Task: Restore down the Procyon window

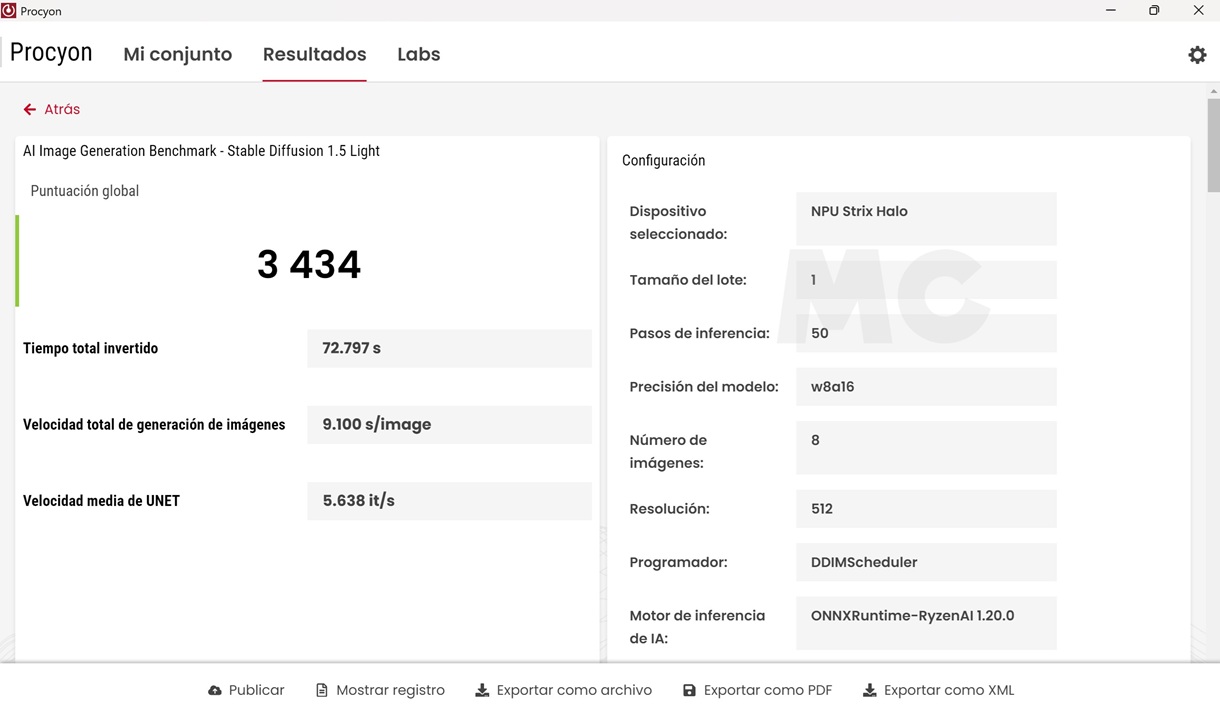Action: [1154, 11]
